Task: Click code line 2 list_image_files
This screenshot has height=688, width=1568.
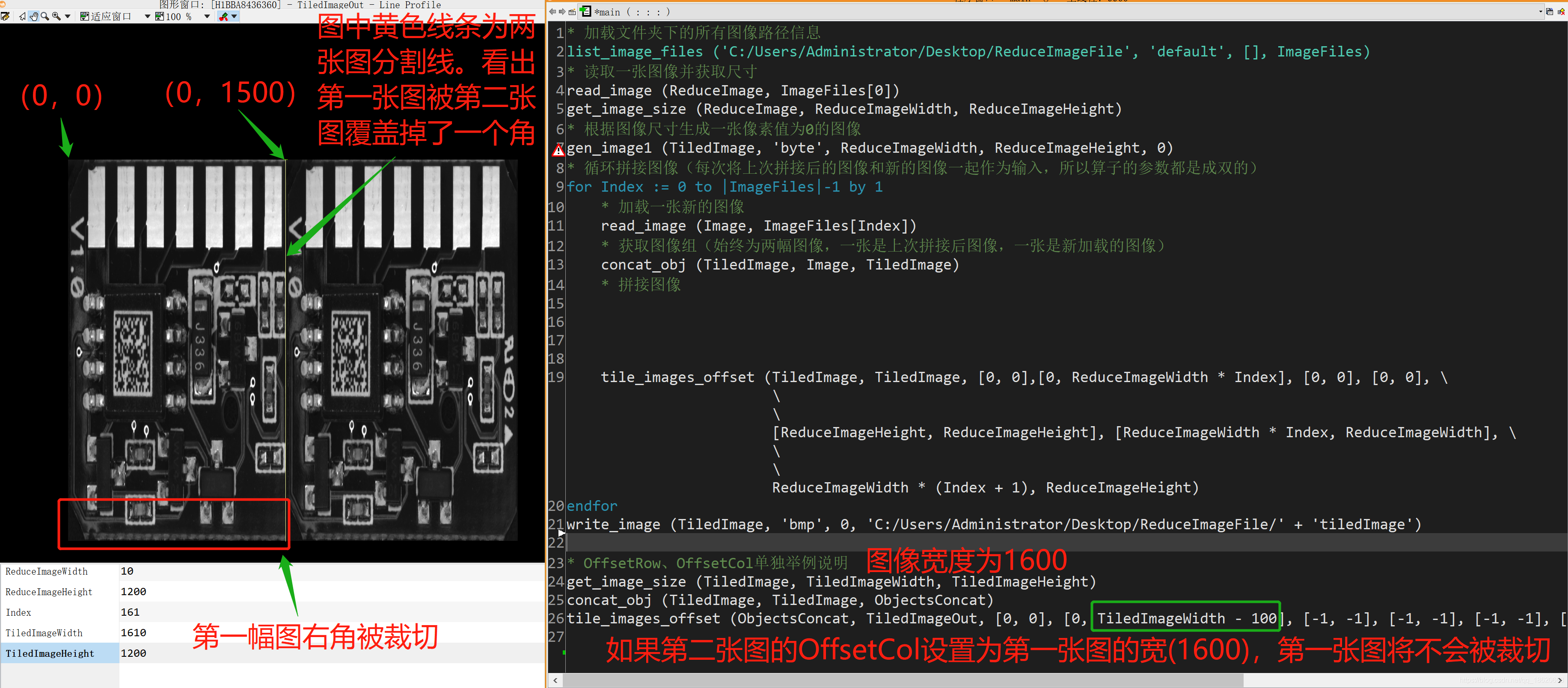Action: click(968, 52)
